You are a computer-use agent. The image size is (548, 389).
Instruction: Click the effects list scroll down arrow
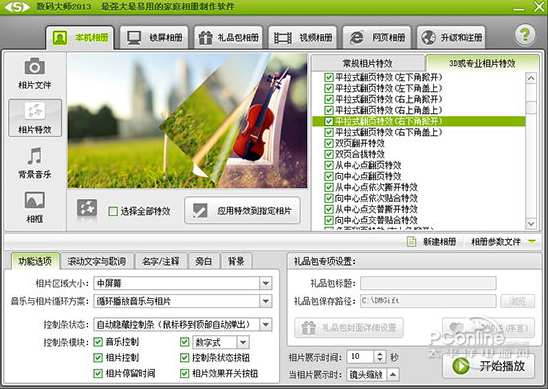(x=531, y=223)
